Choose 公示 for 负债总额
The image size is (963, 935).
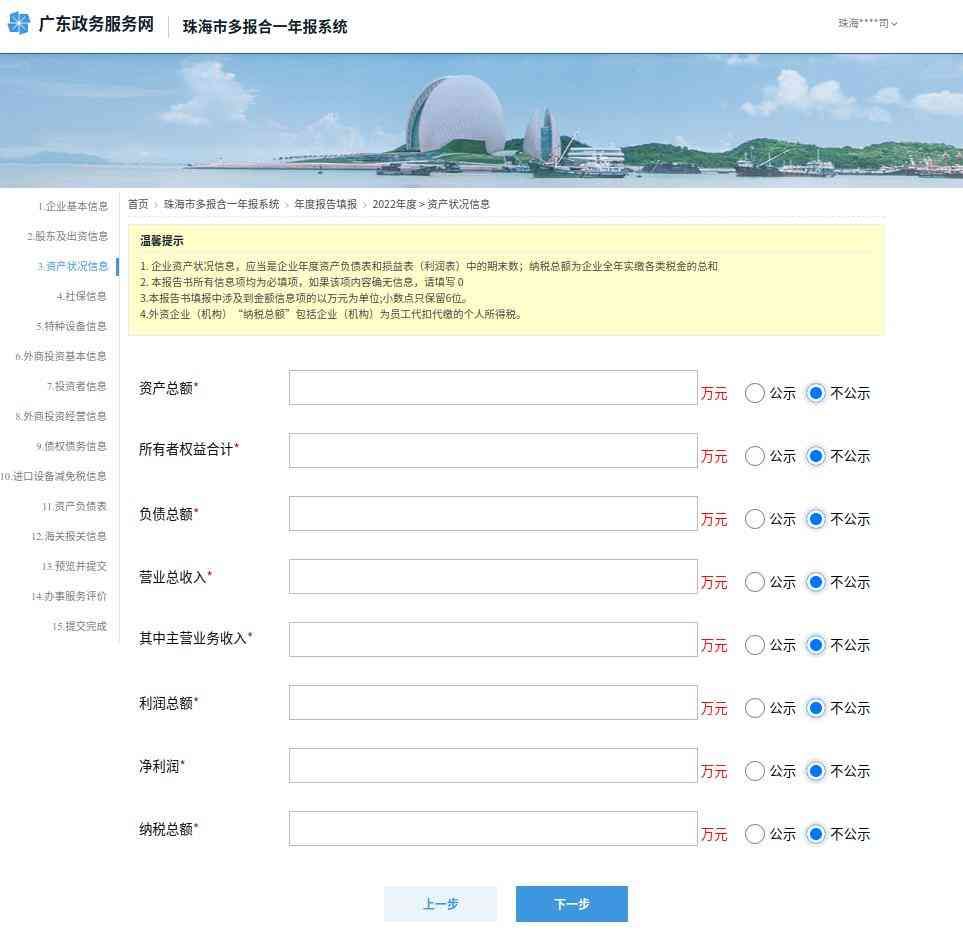[755, 519]
